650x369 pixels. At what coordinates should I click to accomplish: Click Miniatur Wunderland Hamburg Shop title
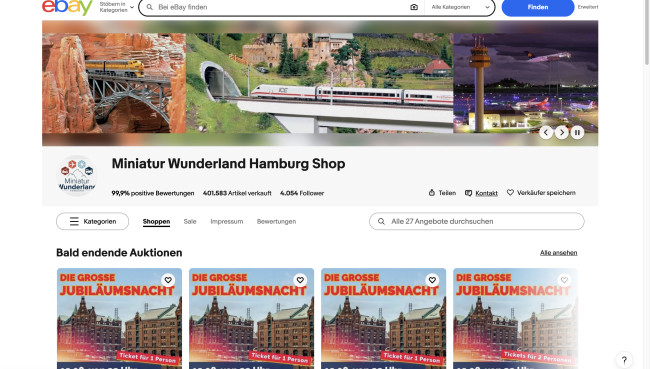[x=228, y=164]
